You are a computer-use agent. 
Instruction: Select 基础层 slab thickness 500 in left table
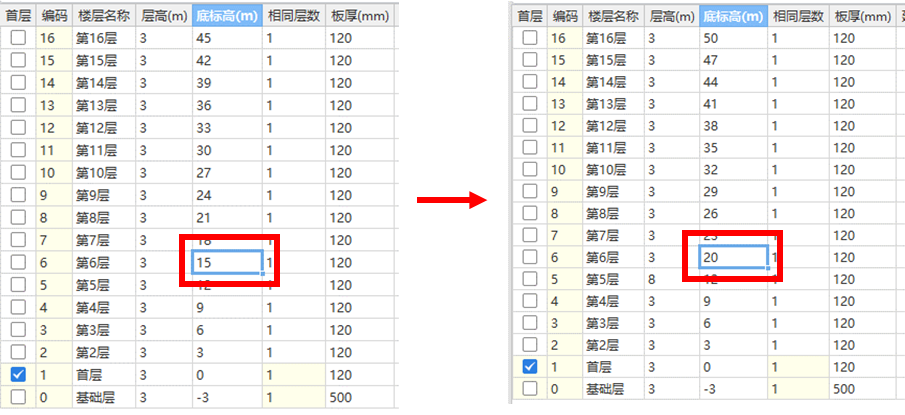pos(360,397)
